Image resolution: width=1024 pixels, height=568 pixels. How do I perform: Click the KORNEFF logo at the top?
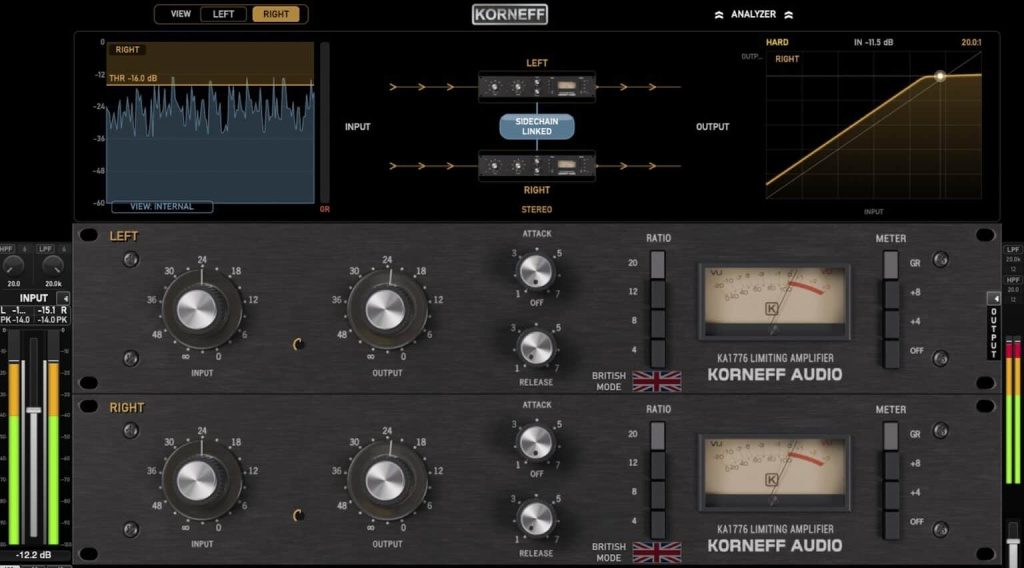pyautogui.click(x=509, y=14)
